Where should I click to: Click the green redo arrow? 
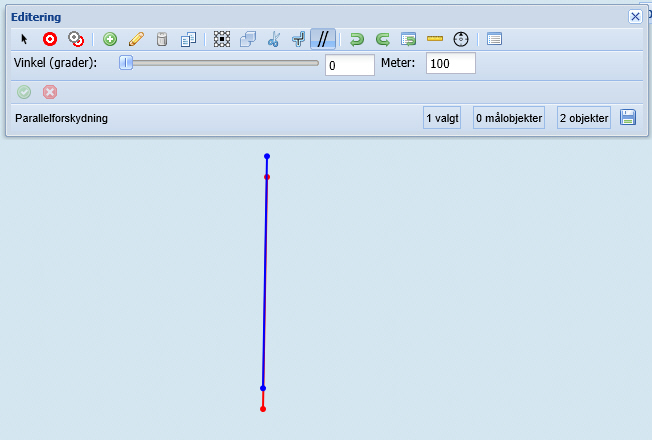tap(383, 40)
